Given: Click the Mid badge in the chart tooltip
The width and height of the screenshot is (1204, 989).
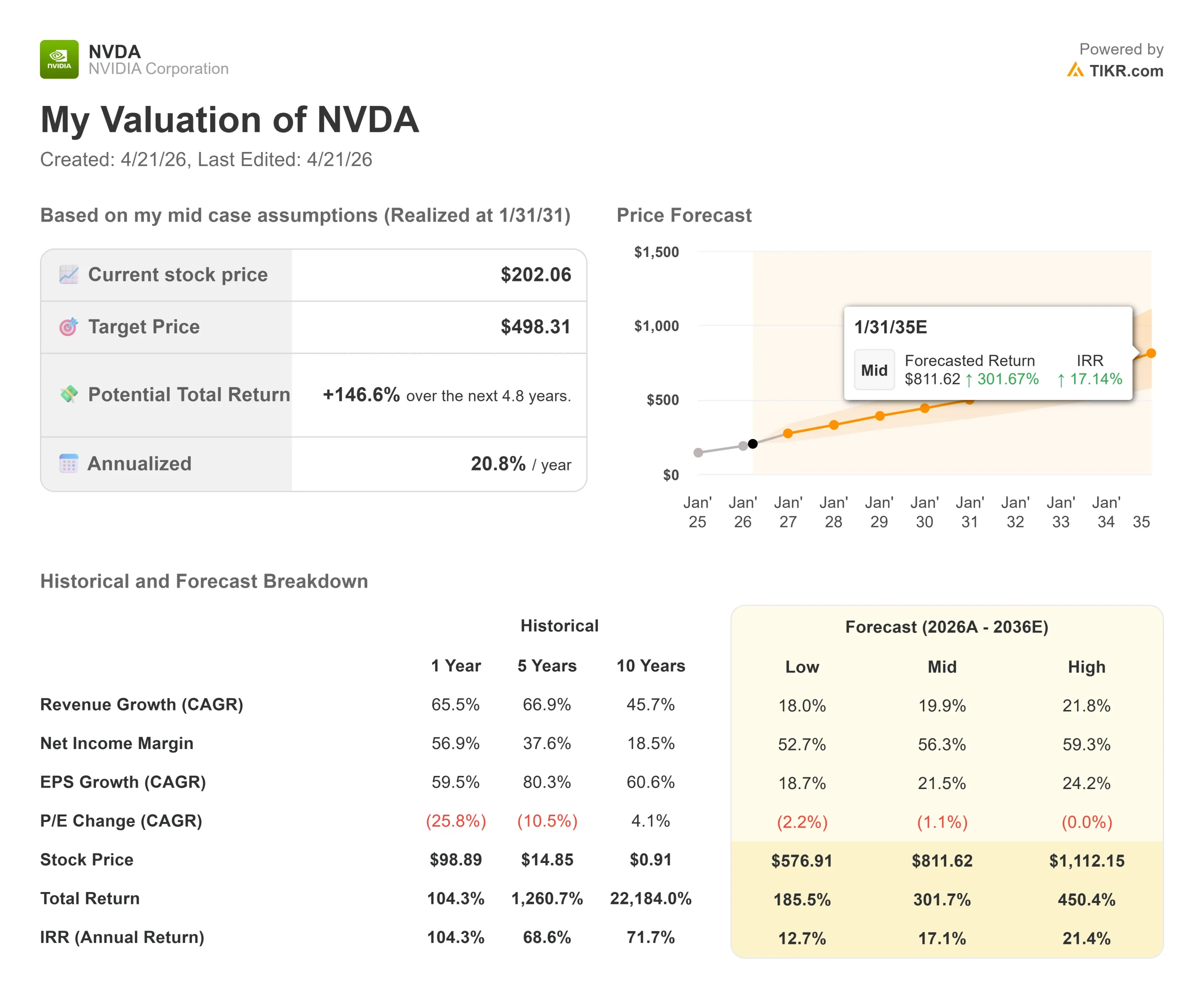Looking at the screenshot, I should point(874,370).
